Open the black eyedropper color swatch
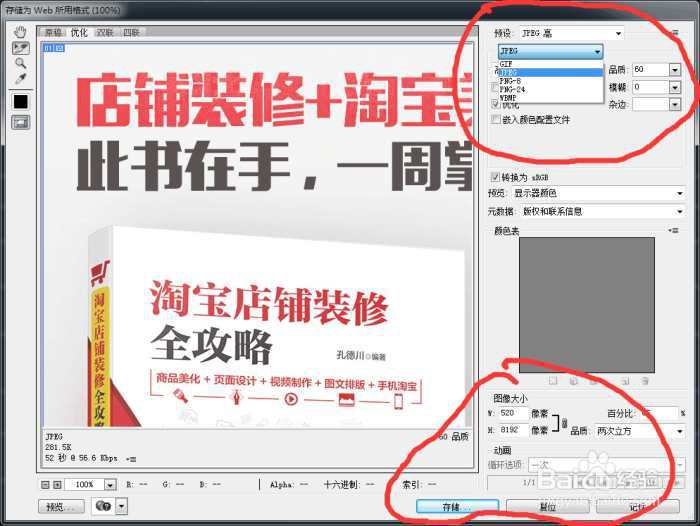 pyautogui.click(x=21, y=102)
